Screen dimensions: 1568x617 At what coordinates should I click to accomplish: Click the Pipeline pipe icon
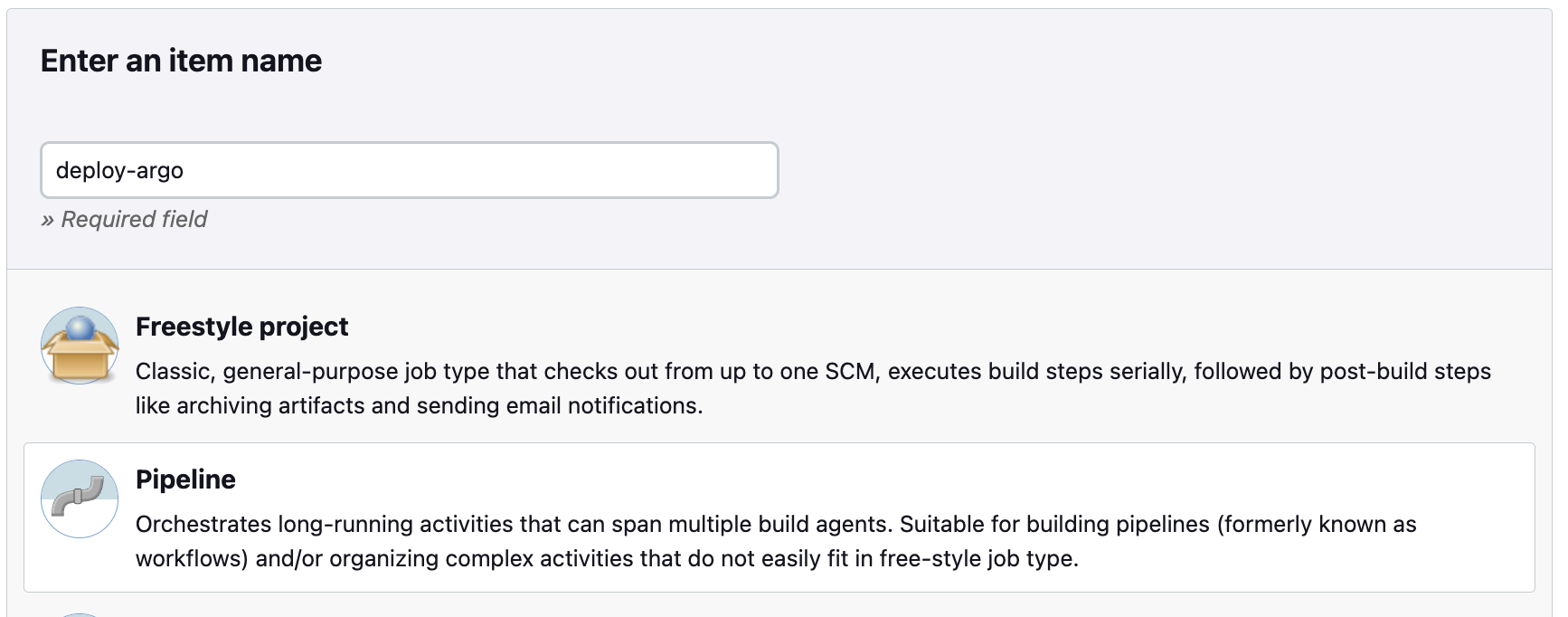coord(80,498)
